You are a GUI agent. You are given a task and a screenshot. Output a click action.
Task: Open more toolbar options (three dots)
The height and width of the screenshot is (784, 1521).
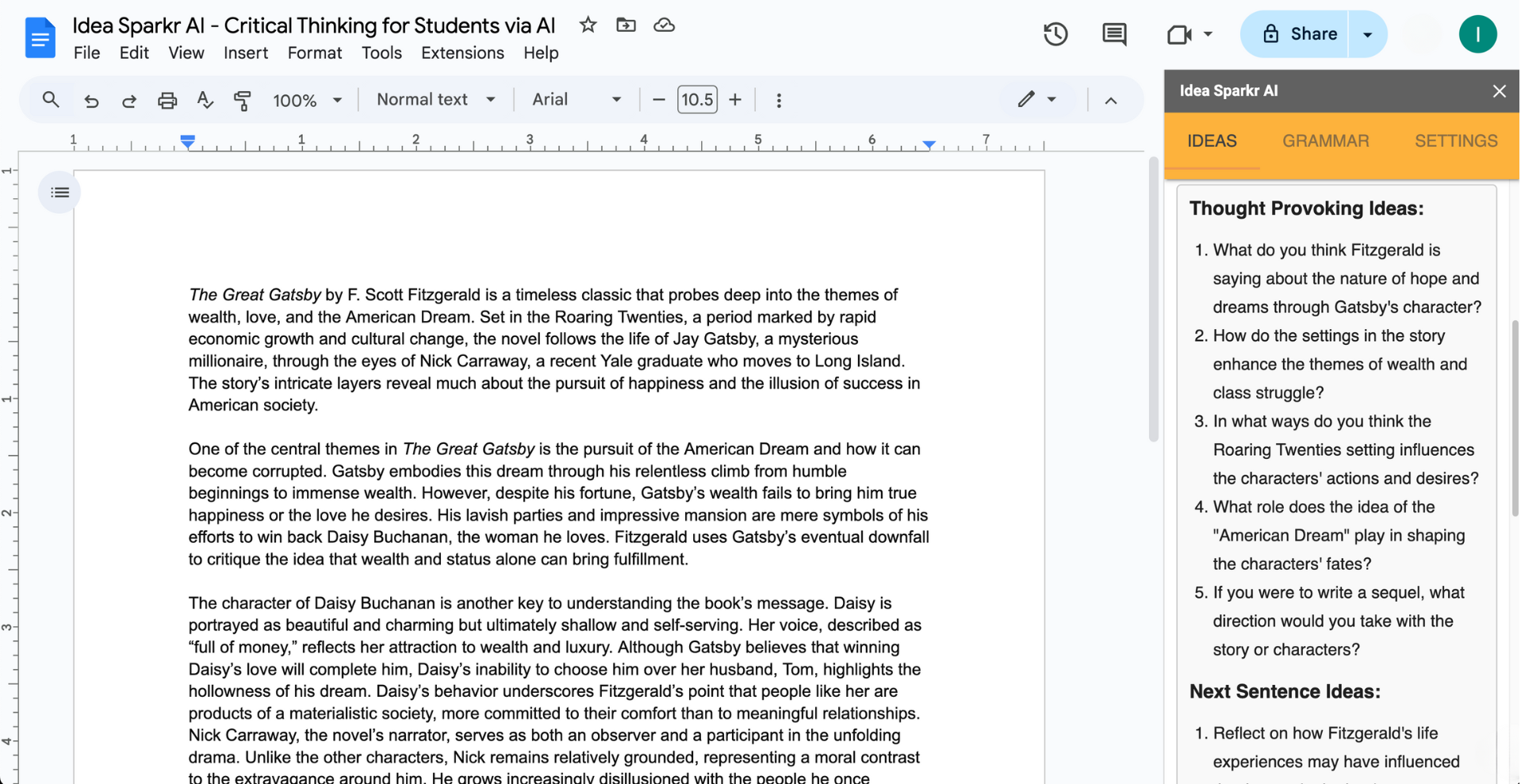tap(779, 100)
